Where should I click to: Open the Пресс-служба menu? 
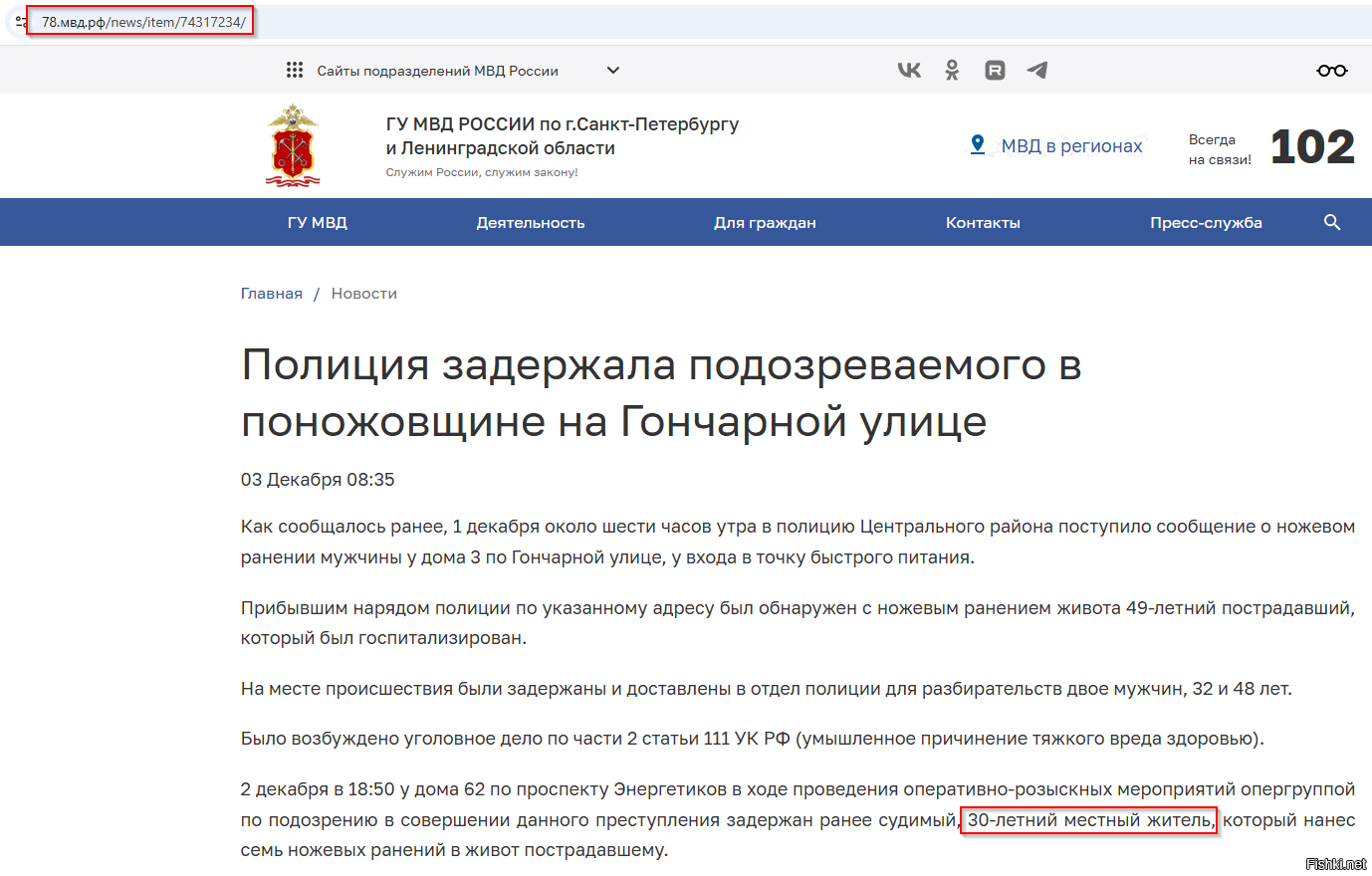[1206, 222]
